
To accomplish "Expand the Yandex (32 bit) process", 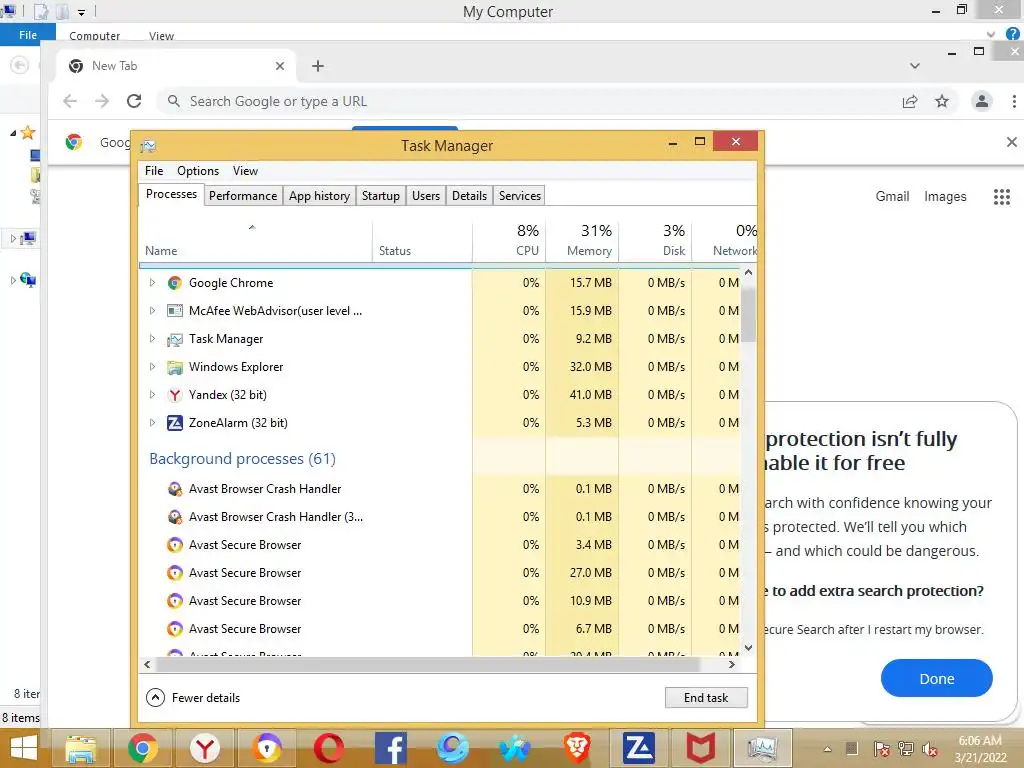I will [152, 394].
